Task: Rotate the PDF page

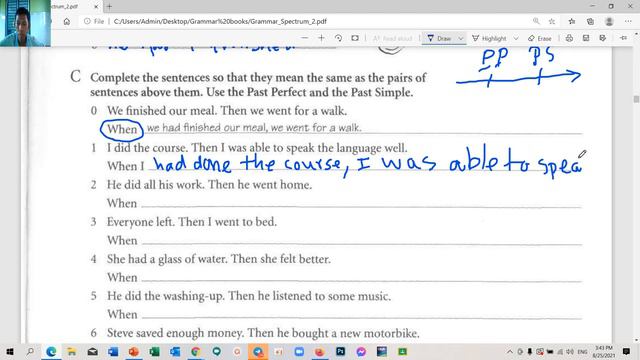Action: [x=338, y=38]
